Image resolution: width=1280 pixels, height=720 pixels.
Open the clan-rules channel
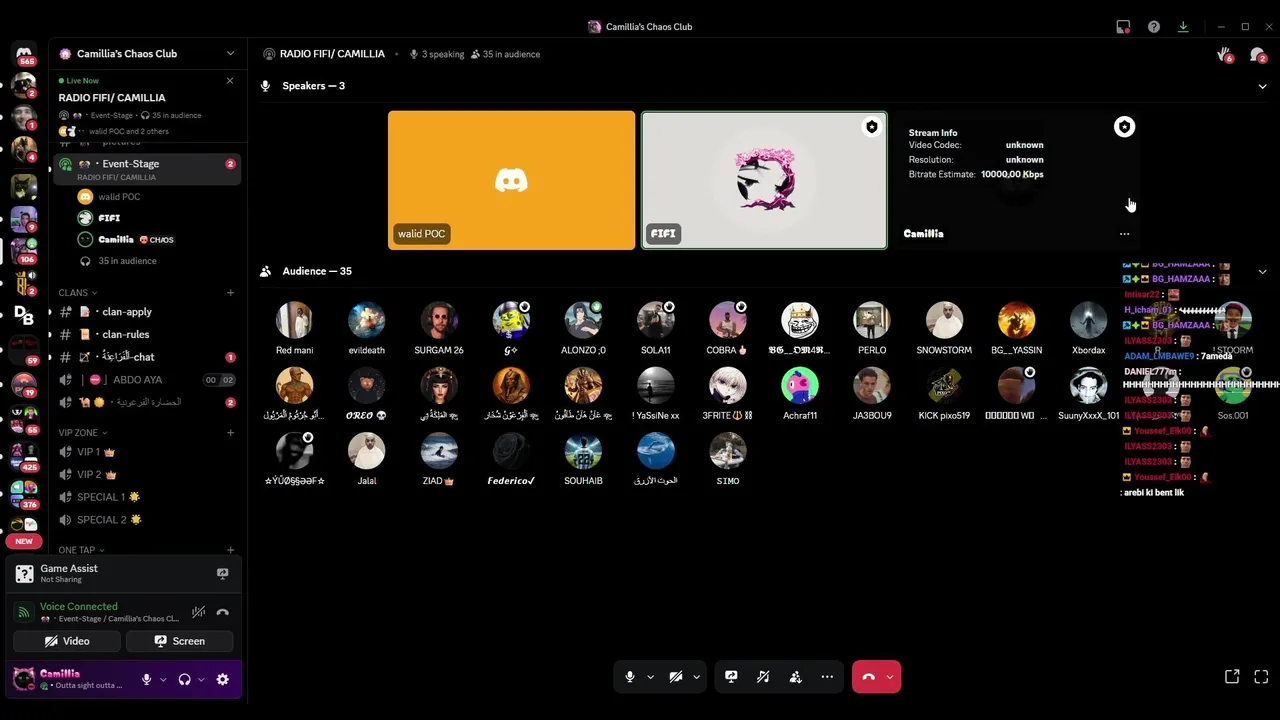147,334
